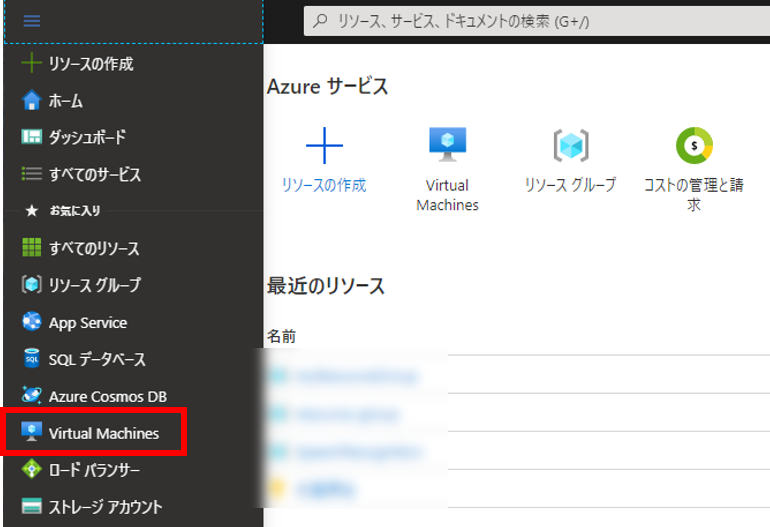770x527 pixels.
Task: Click the large blue plus create resource icon
Action: pyautogui.click(x=324, y=146)
